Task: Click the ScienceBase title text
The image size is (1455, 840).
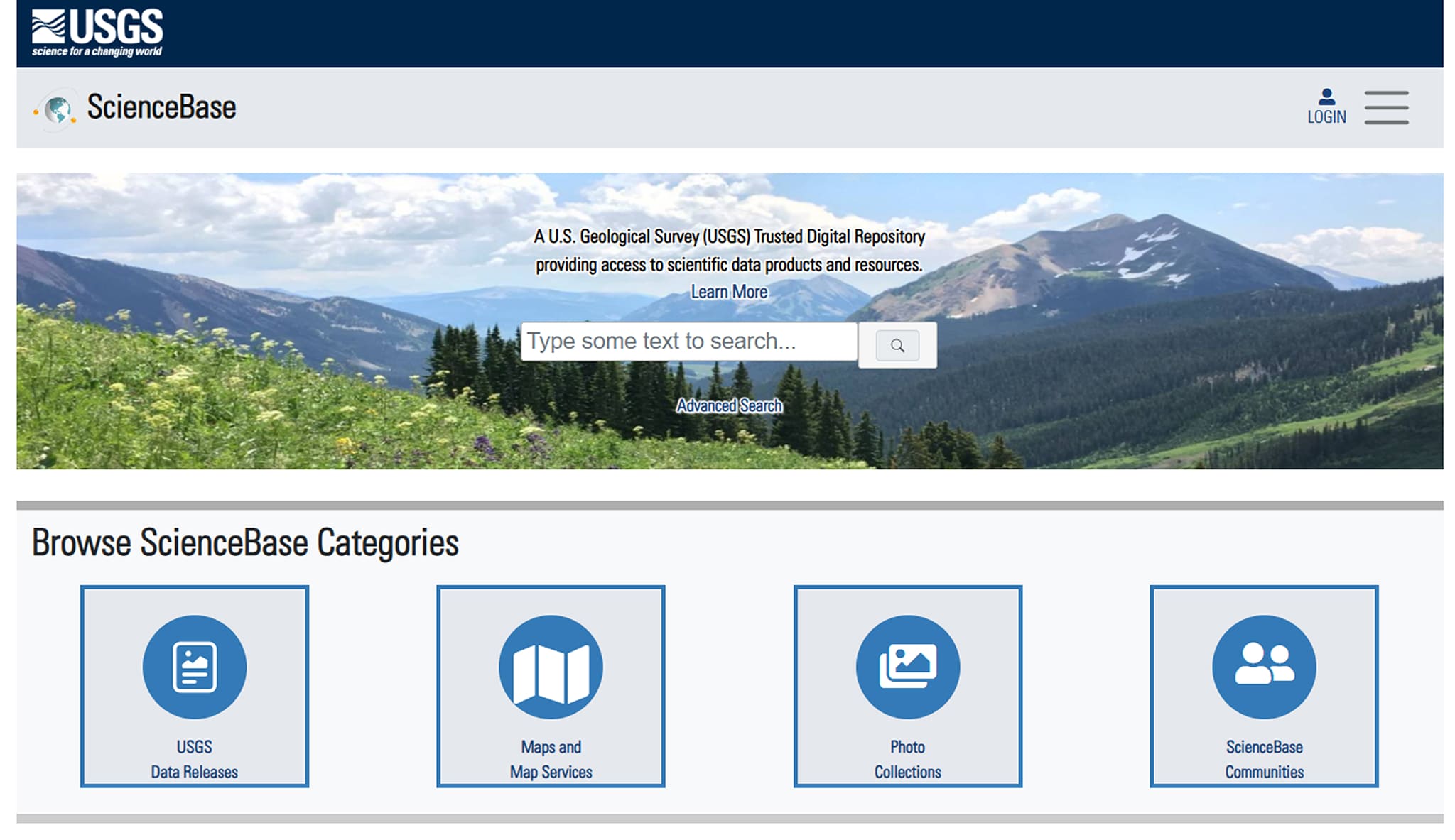Action: (161, 107)
